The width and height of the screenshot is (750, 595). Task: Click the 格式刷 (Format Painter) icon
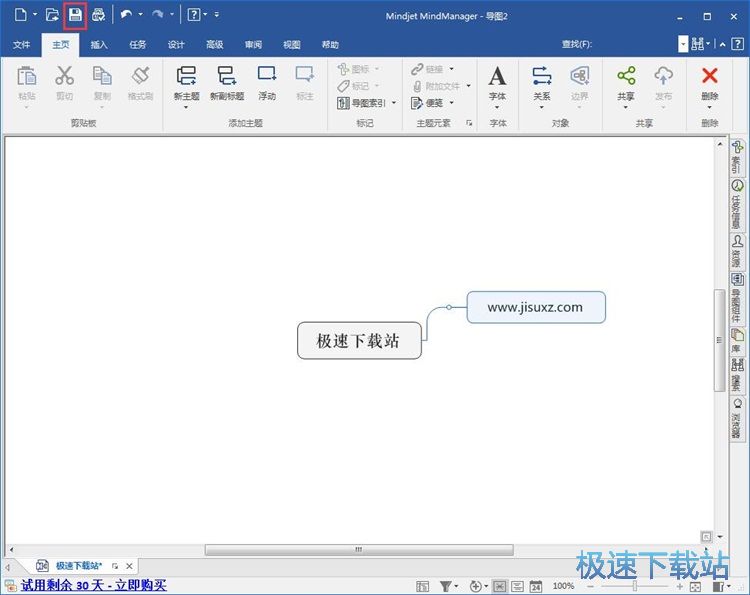[x=141, y=76]
